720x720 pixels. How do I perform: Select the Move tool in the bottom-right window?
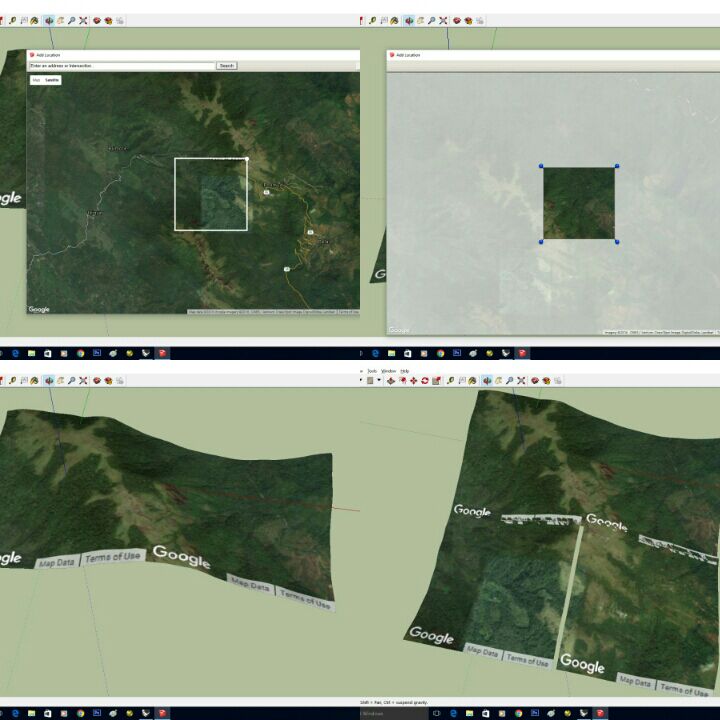pyautogui.click(x=413, y=381)
